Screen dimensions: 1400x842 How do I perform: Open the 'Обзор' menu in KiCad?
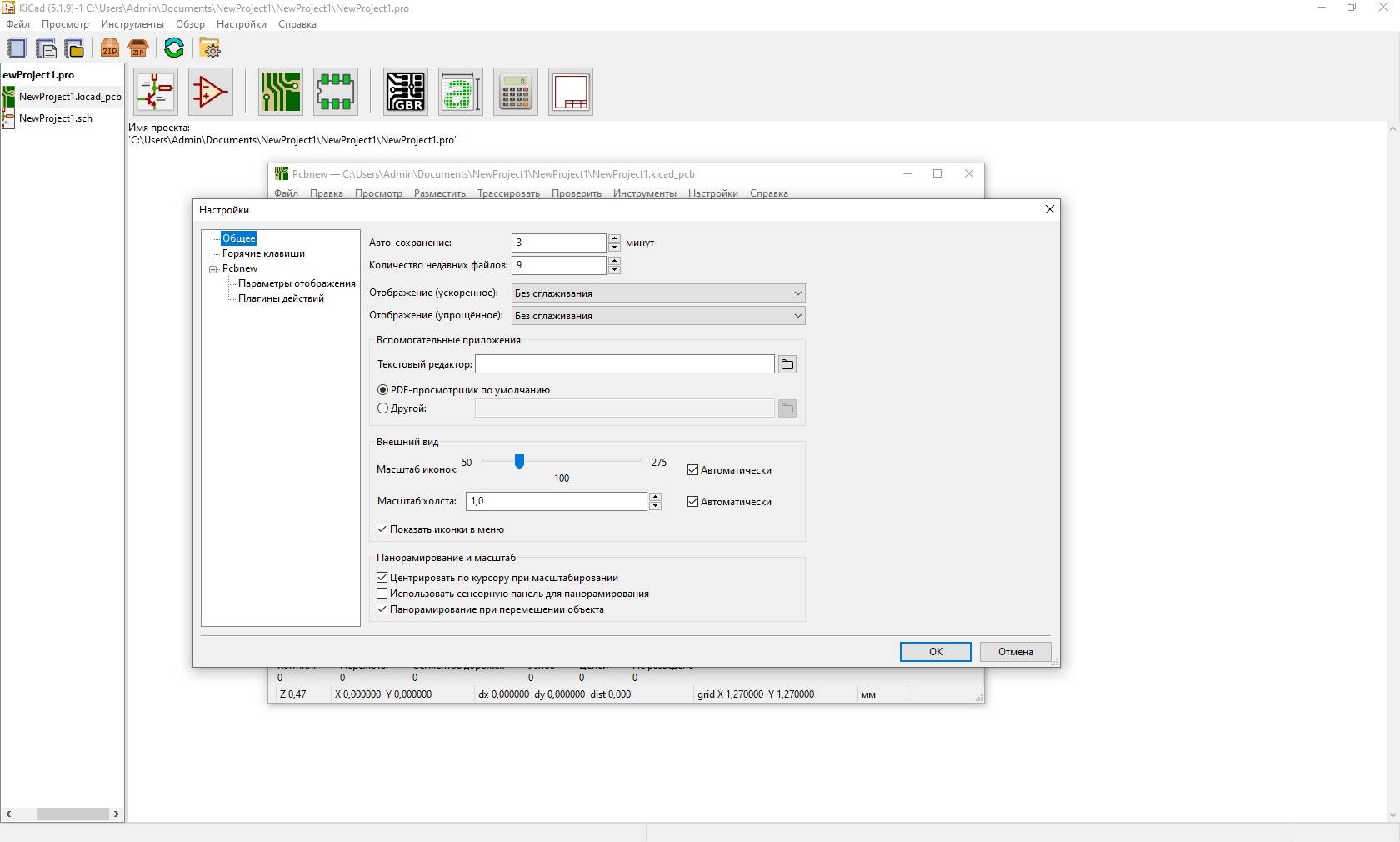point(190,24)
